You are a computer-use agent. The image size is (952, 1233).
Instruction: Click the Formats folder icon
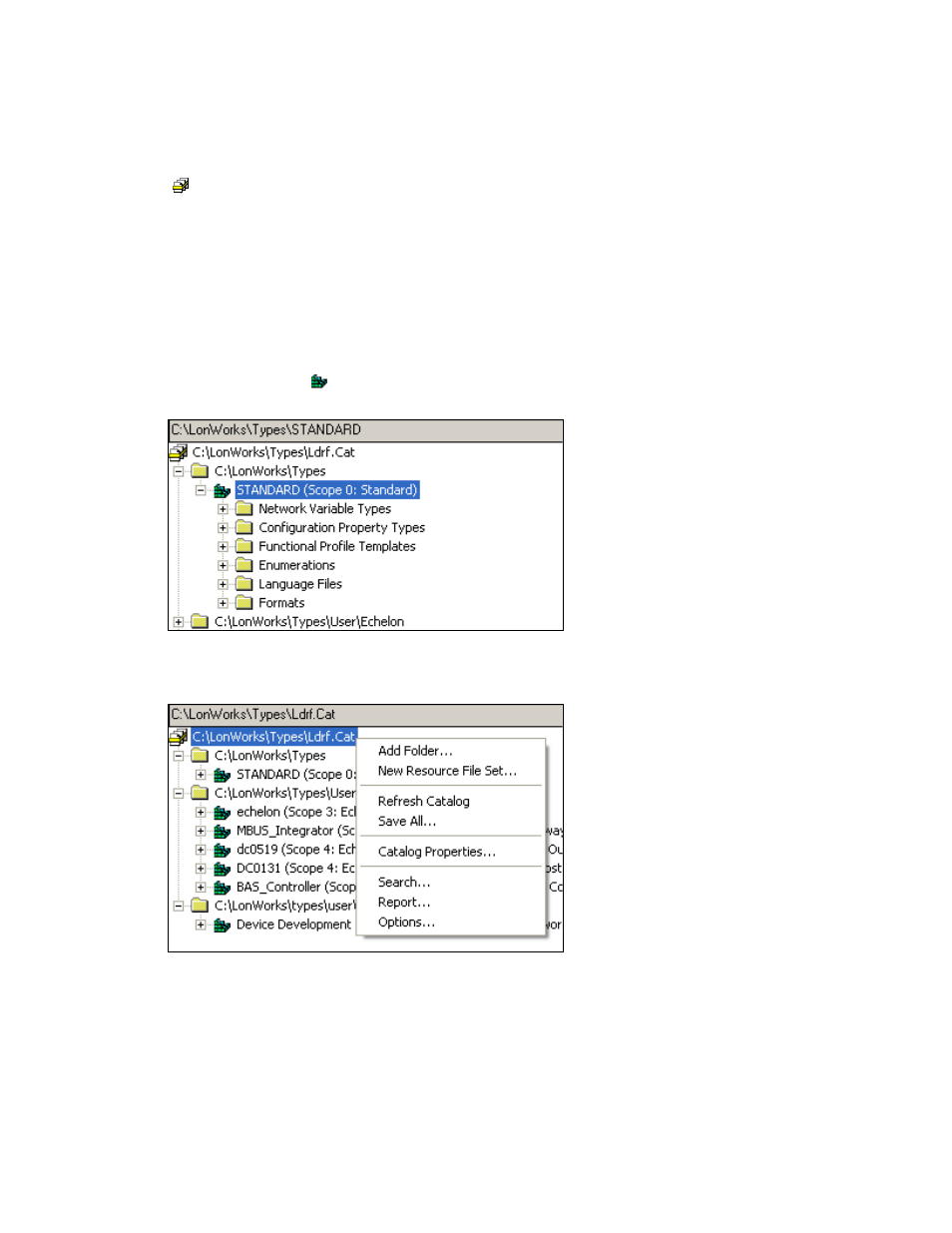point(243,603)
